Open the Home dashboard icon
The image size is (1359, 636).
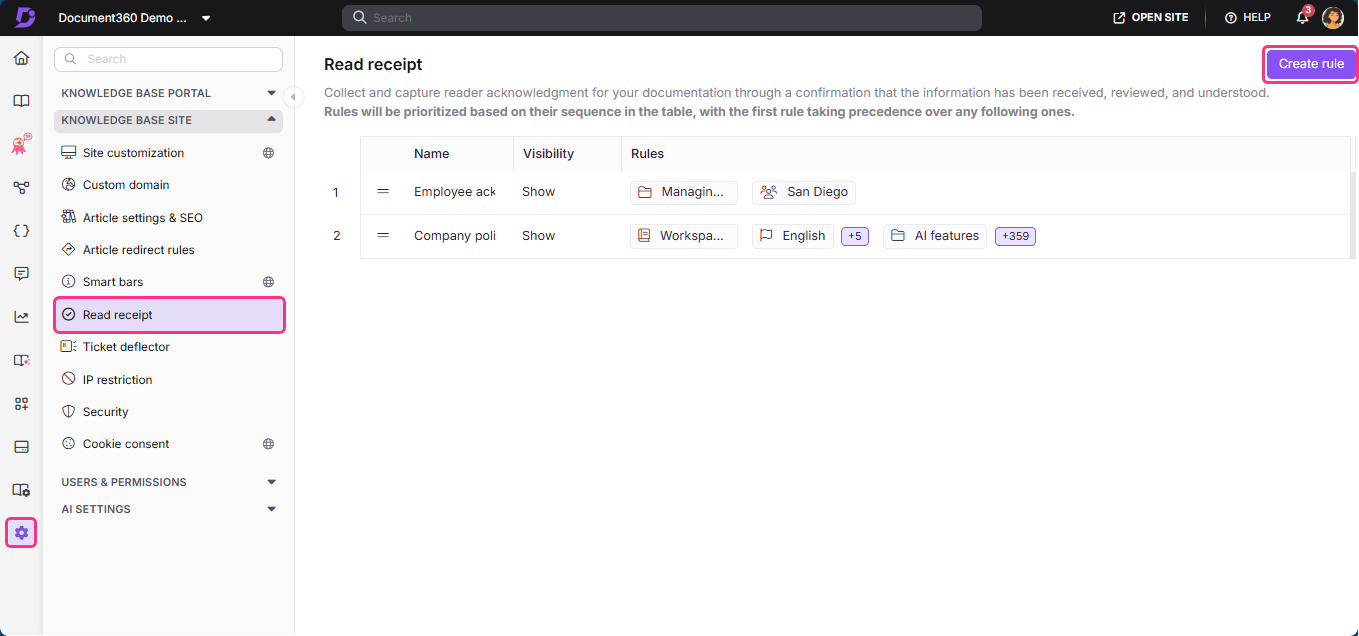click(21, 58)
